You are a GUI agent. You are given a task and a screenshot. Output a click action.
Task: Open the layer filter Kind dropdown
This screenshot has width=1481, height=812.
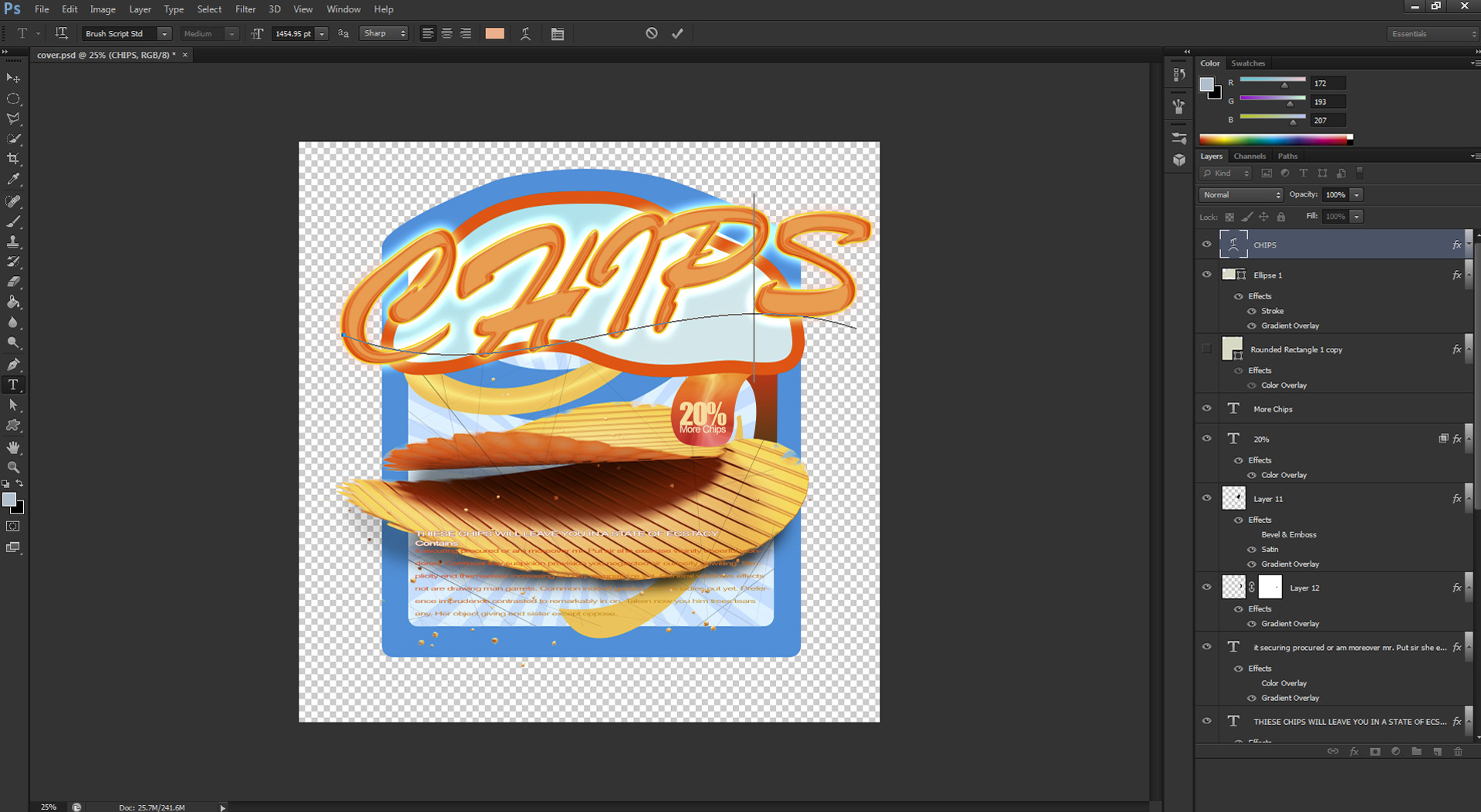click(x=1225, y=174)
